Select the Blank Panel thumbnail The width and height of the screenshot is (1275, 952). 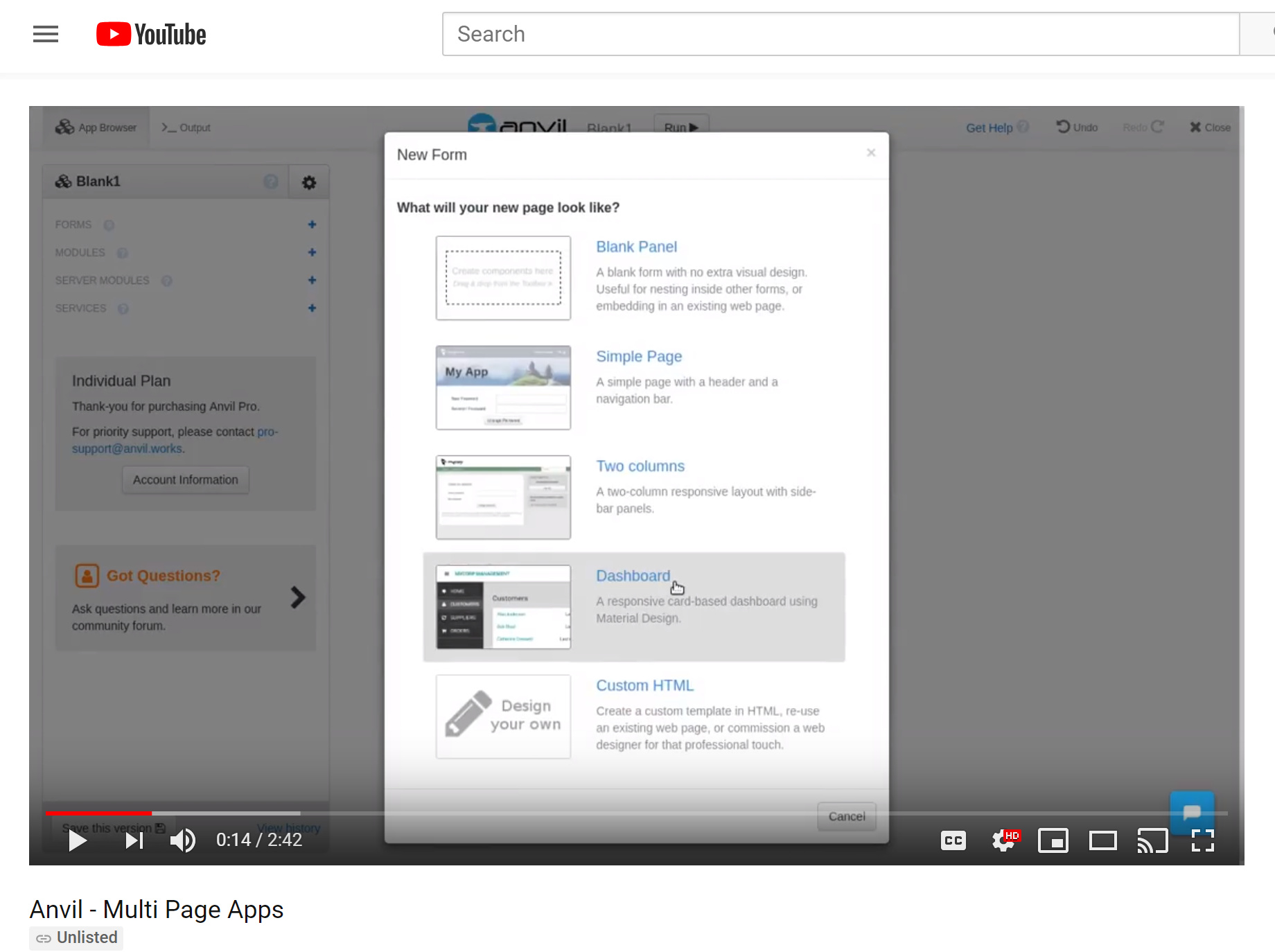[503, 278]
